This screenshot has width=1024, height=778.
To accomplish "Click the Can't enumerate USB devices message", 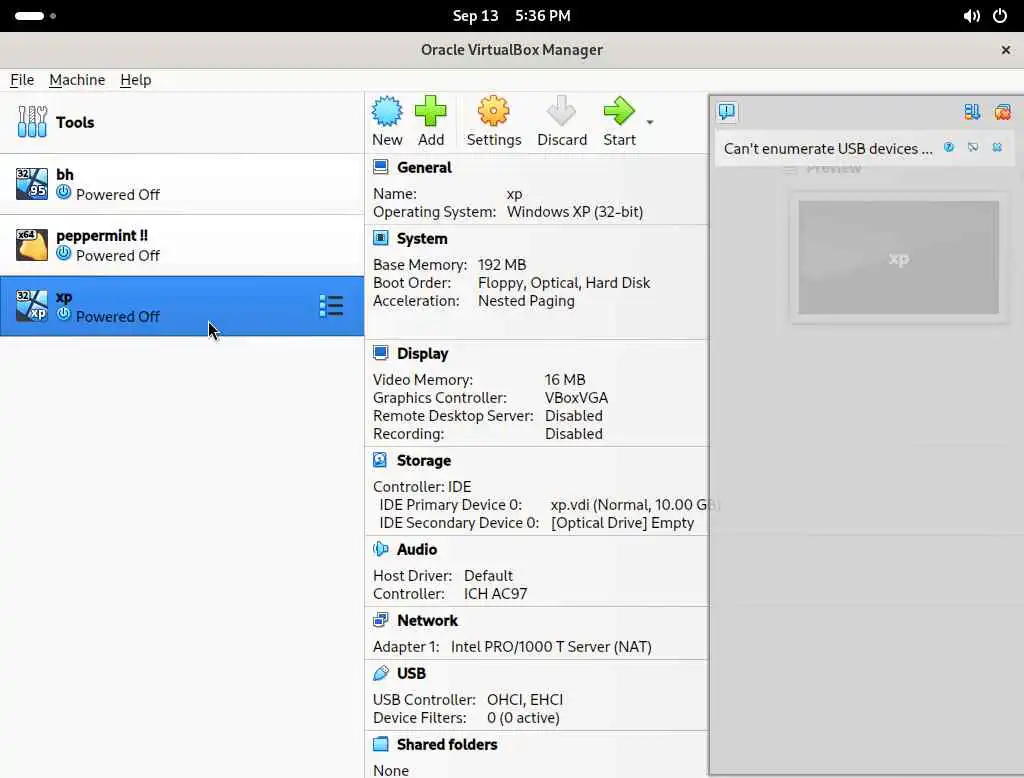I will [x=828, y=149].
